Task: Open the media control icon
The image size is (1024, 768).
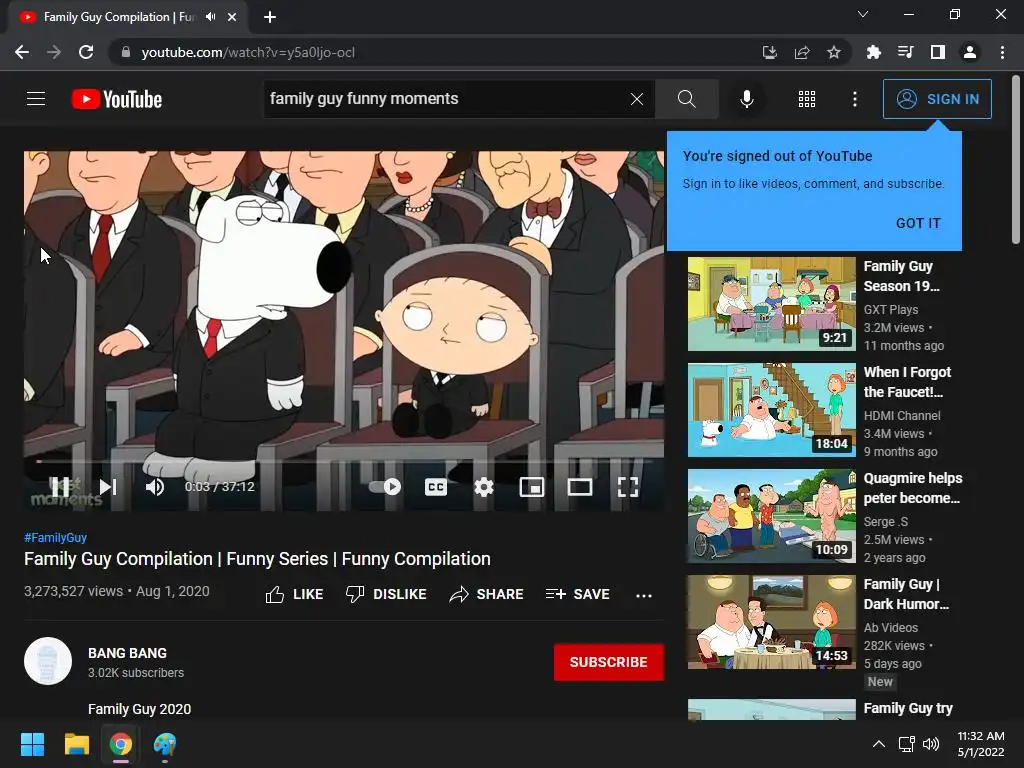Action: click(905, 52)
